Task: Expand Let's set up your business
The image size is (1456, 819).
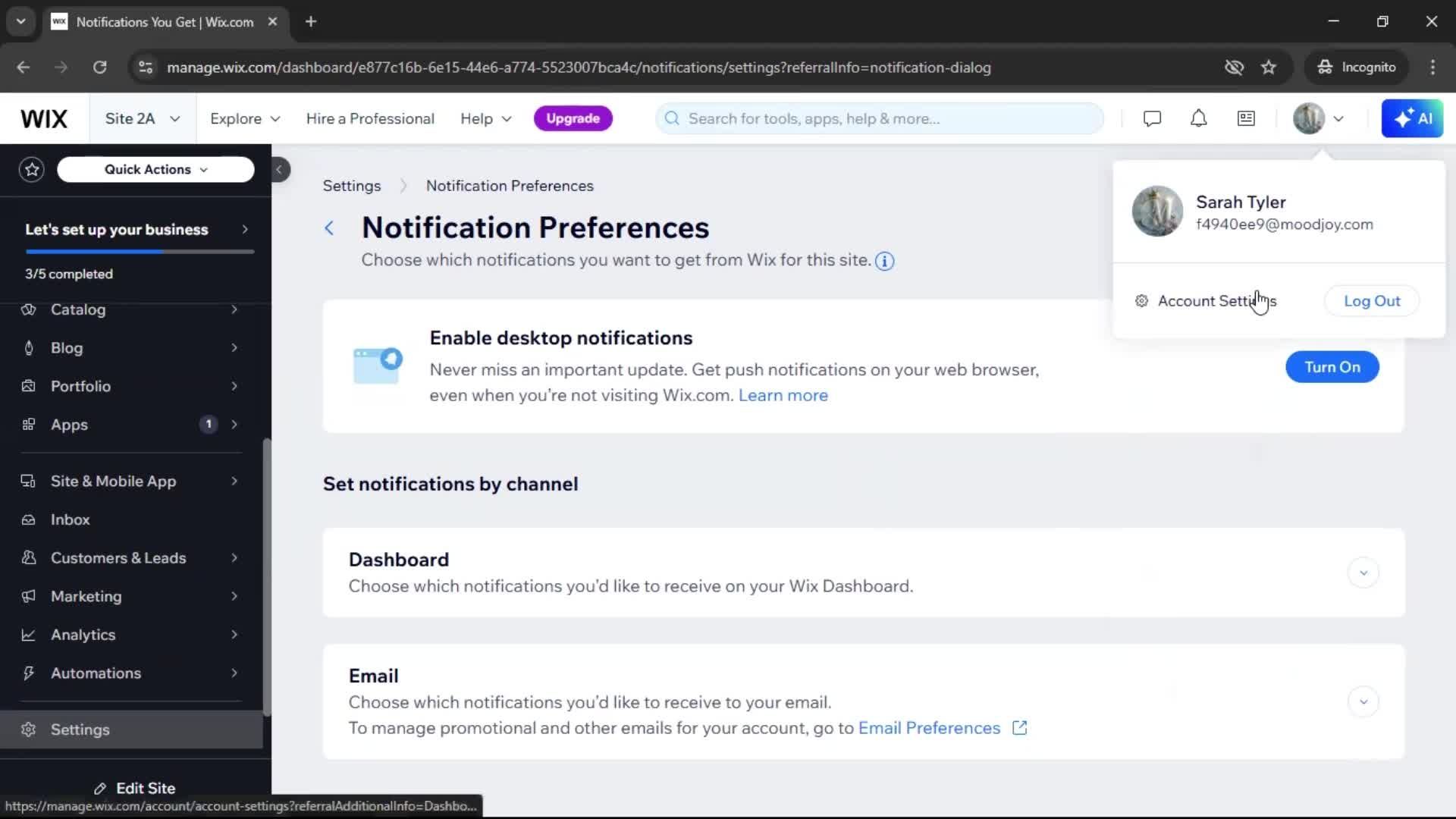Action: pyautogui.click(x=245, y=230)
